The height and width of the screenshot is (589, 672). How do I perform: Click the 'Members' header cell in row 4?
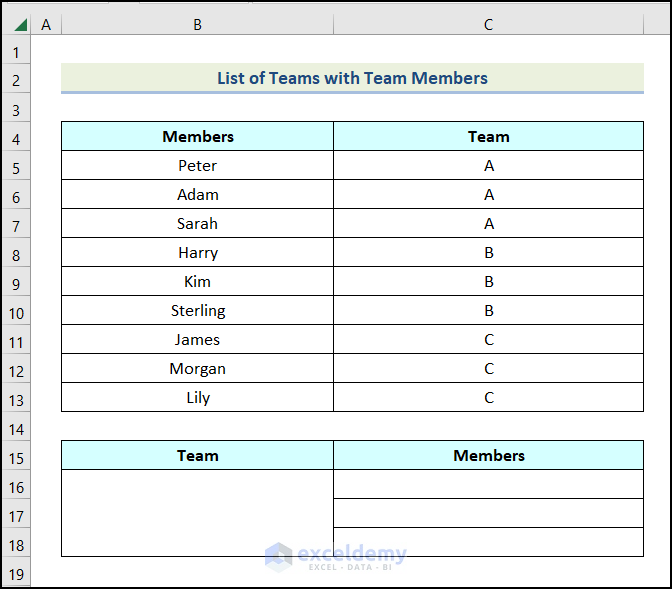[x=198, y=137]
